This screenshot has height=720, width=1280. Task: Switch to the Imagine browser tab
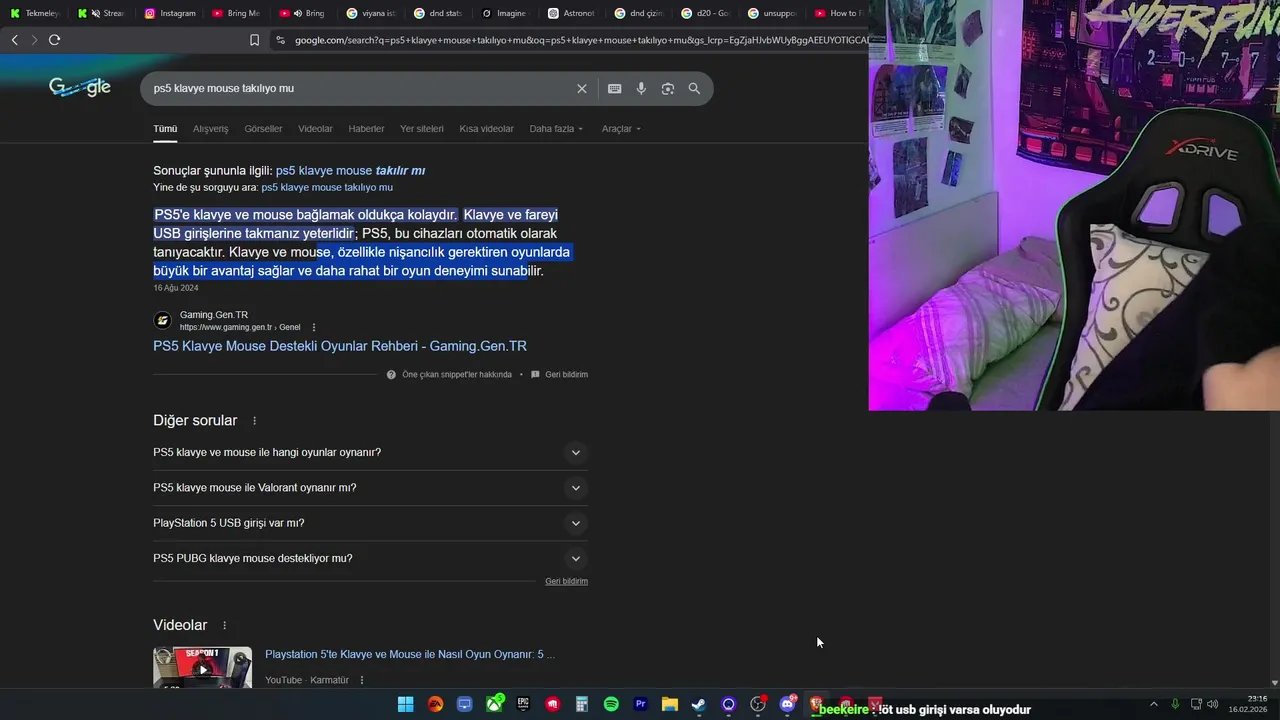click(x=504, y=13)
